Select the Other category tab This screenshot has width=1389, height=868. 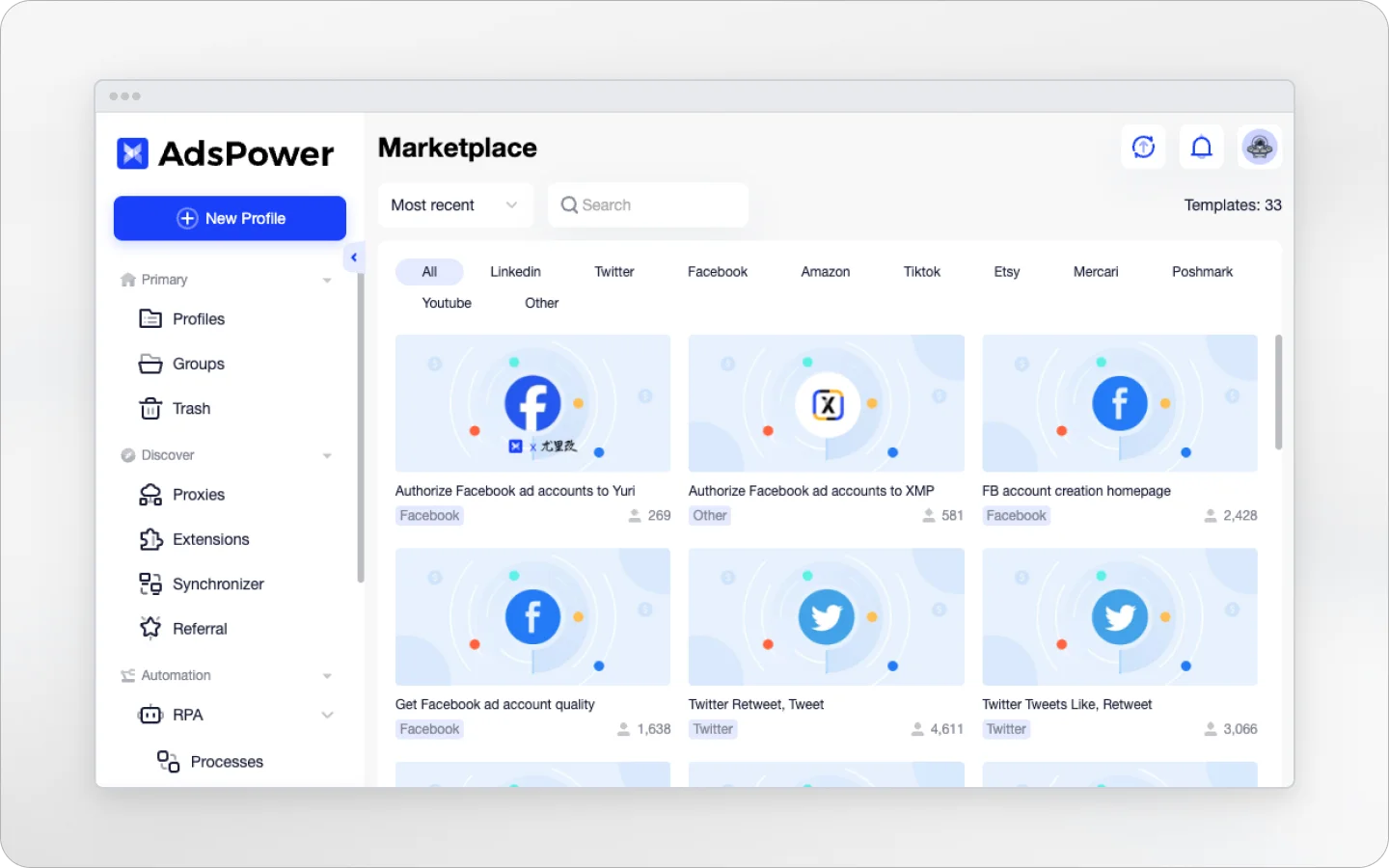[x=542, y=303]
